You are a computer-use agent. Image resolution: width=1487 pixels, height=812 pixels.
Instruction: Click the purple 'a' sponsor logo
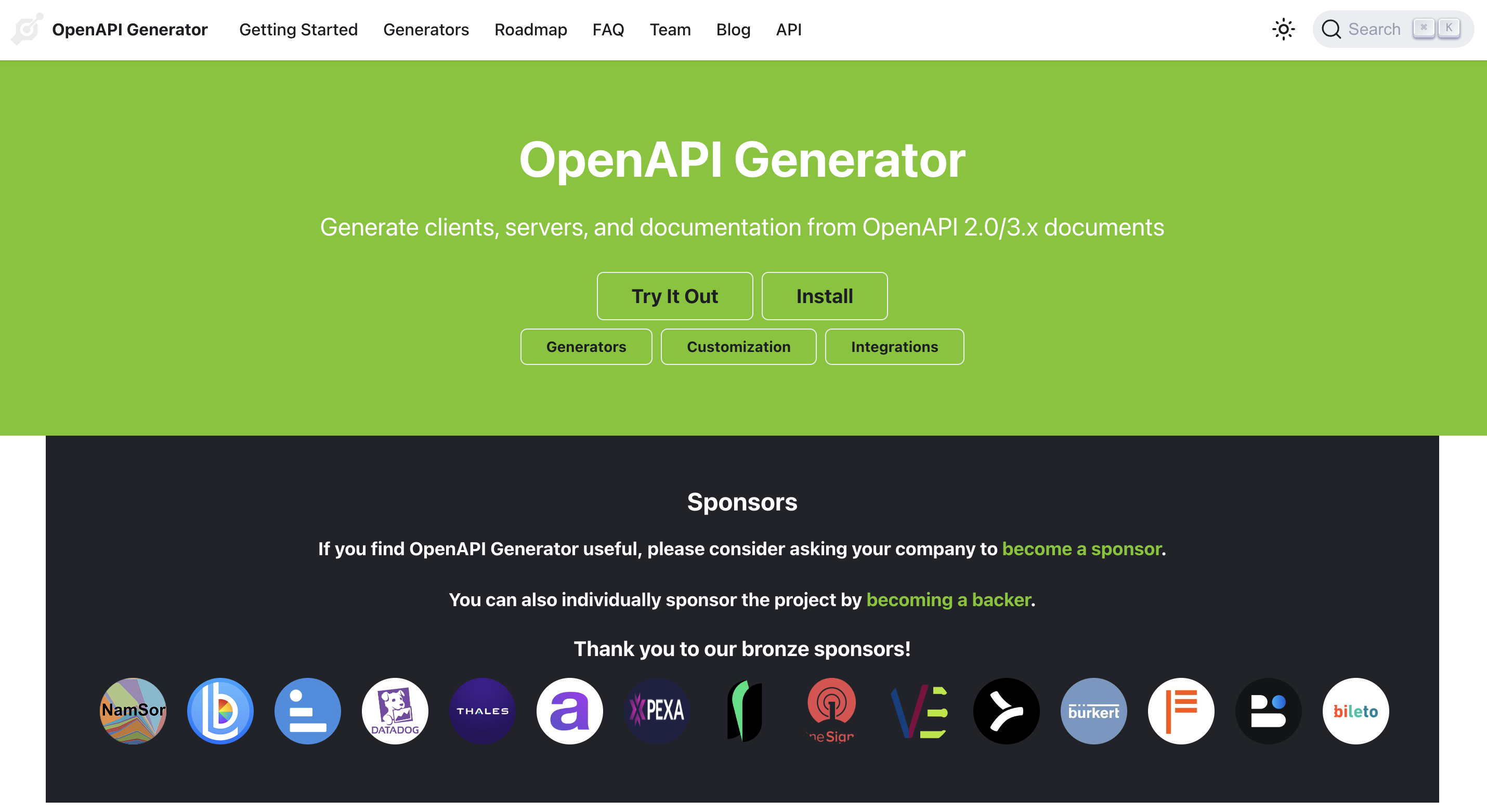[x=569, y=711]
